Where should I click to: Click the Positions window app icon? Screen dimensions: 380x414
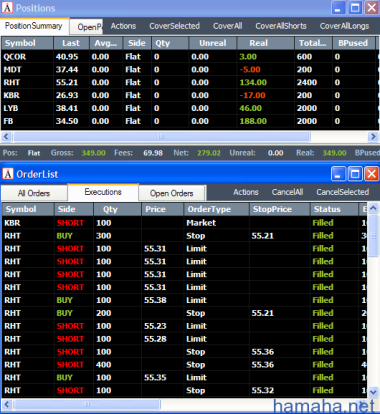click(x=7, y=7)
